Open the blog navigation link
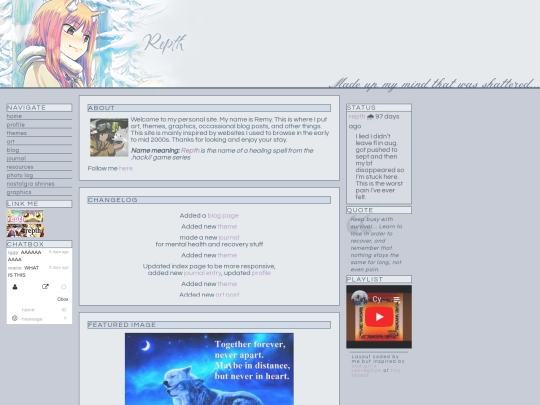 (x=13, y=150)
